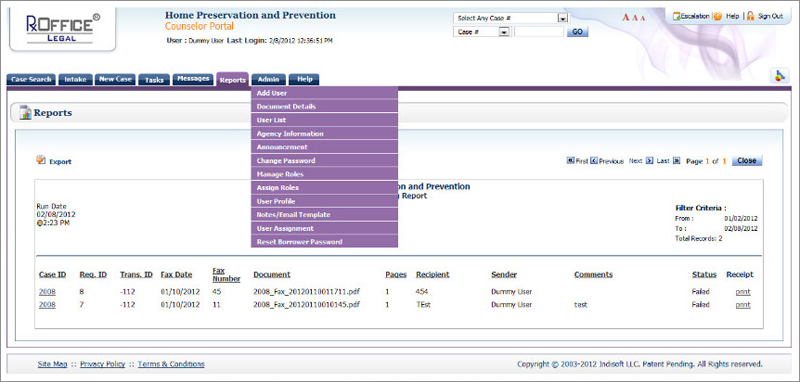Open case 2008 link in Req. ID 8 row

click(x=47, y=292)
